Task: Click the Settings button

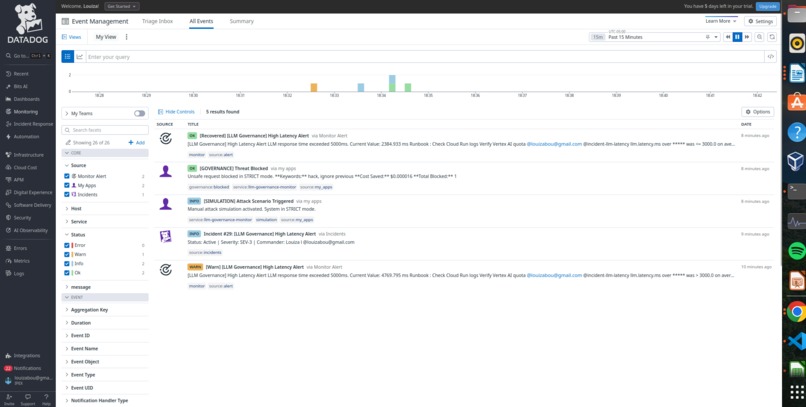Action: click(760, 21)
